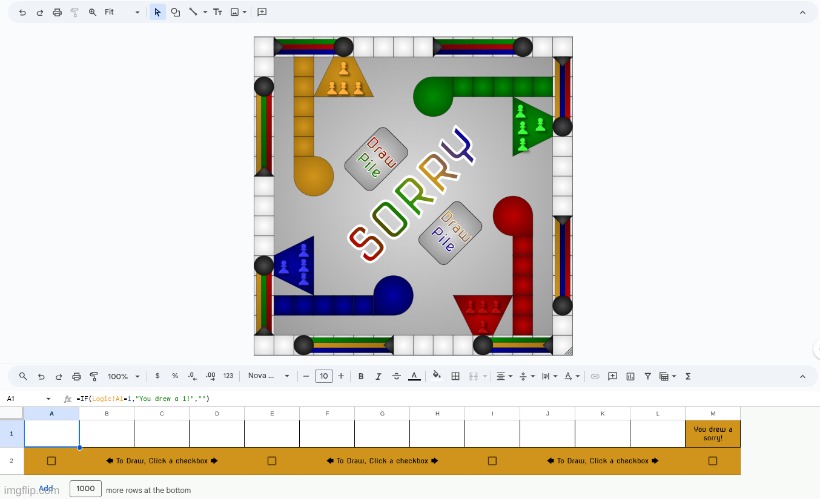The height and width of the screenshot is (499, 820).
Task: Open the Shape tool
Action: click(x=176, y=12)
